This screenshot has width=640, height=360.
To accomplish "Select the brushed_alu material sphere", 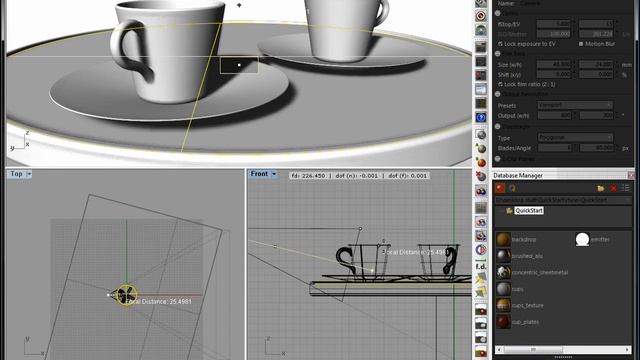I will 504,256.
